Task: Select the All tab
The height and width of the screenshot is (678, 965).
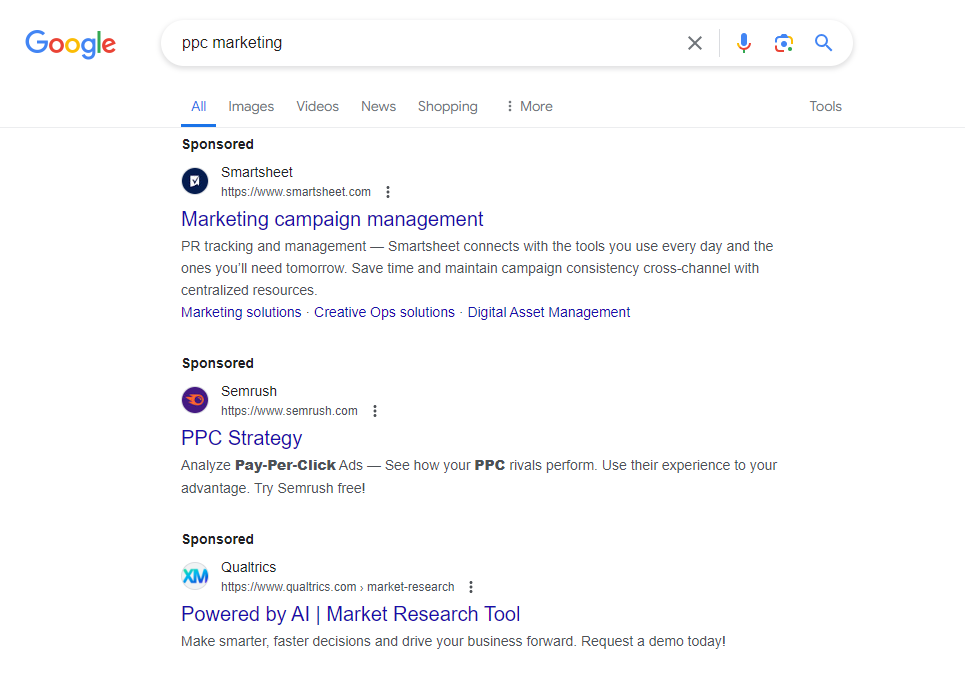Action: click(198, 106)
